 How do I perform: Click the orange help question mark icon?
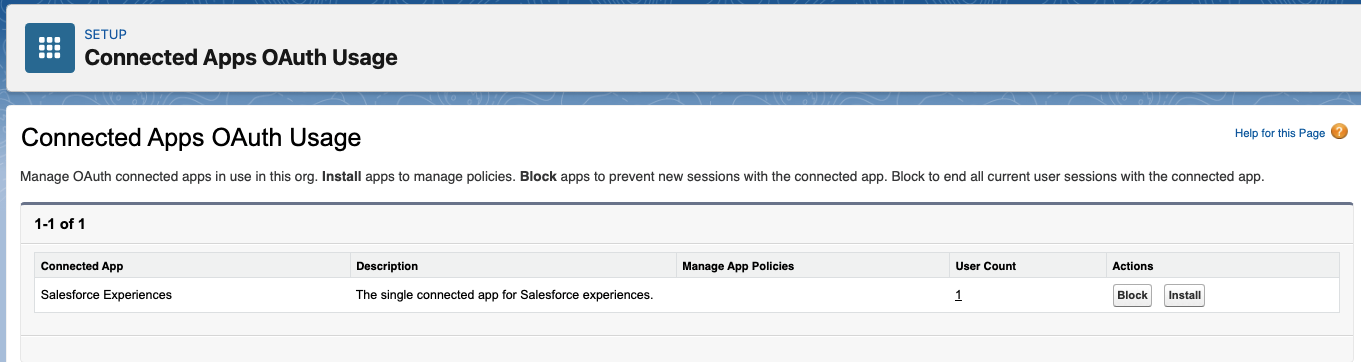click(x=1339, y=132)
